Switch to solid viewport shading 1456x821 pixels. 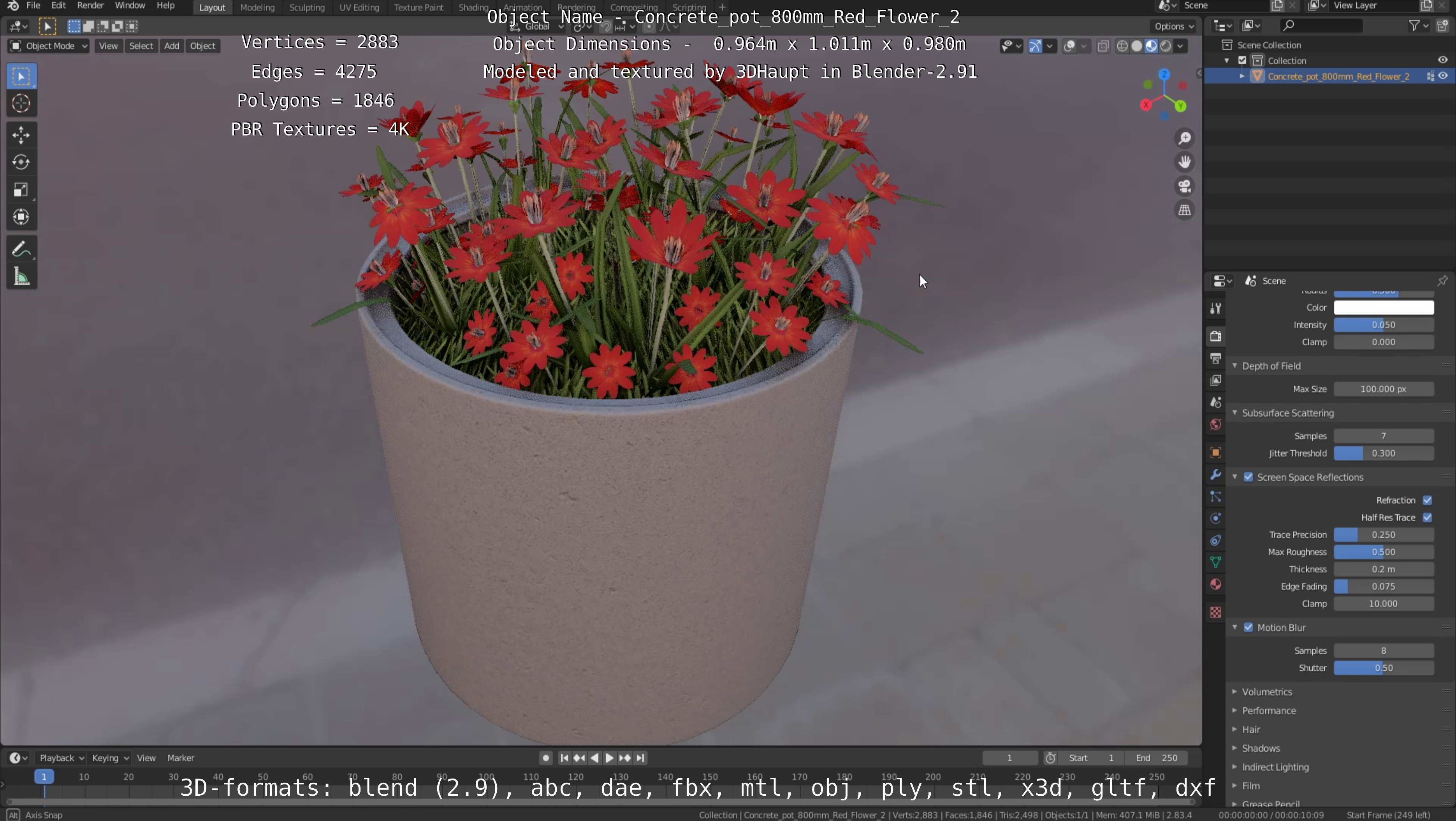[1137, 46]
